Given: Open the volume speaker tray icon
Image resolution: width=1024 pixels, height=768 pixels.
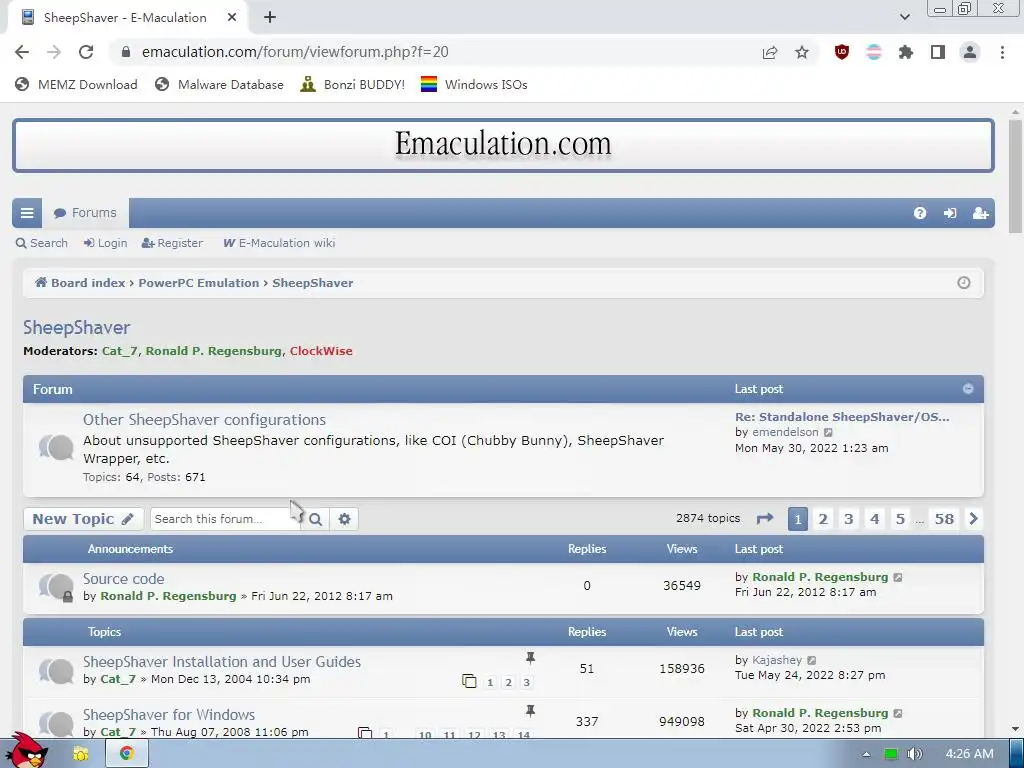Looking at the screenshot, I should (915, 754).
